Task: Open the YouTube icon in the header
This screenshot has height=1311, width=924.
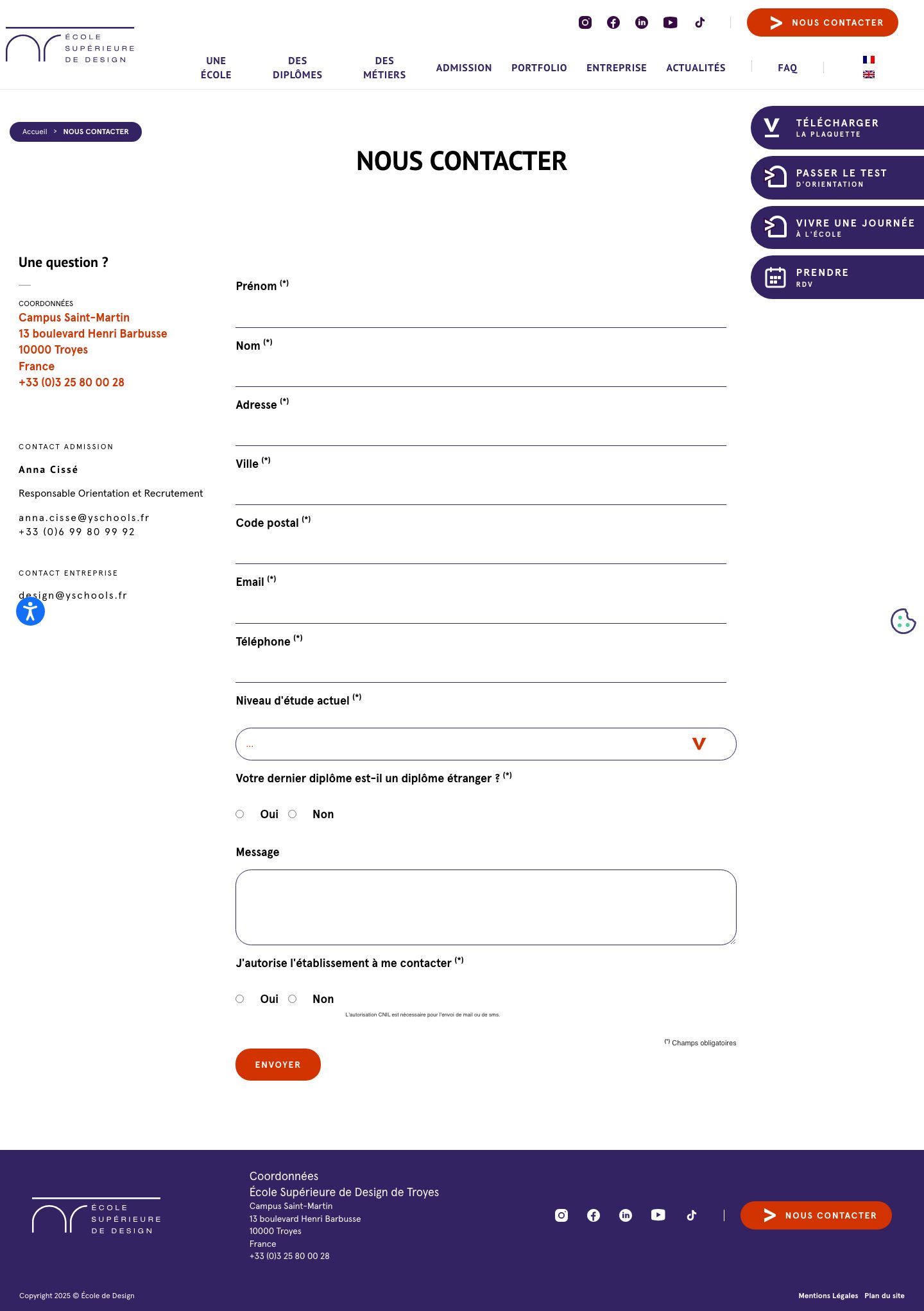Action: coord(671,22)
